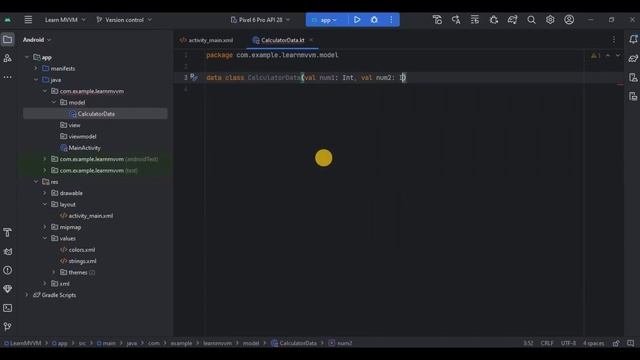640x360 pixels.
Task: Run the app with play button
Action: (357, 20)
